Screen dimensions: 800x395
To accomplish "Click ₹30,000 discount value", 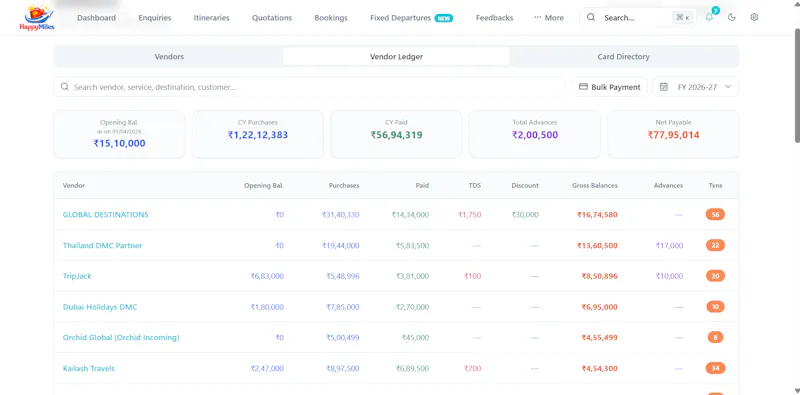I will pyautogui.click(x=525, y=215).
